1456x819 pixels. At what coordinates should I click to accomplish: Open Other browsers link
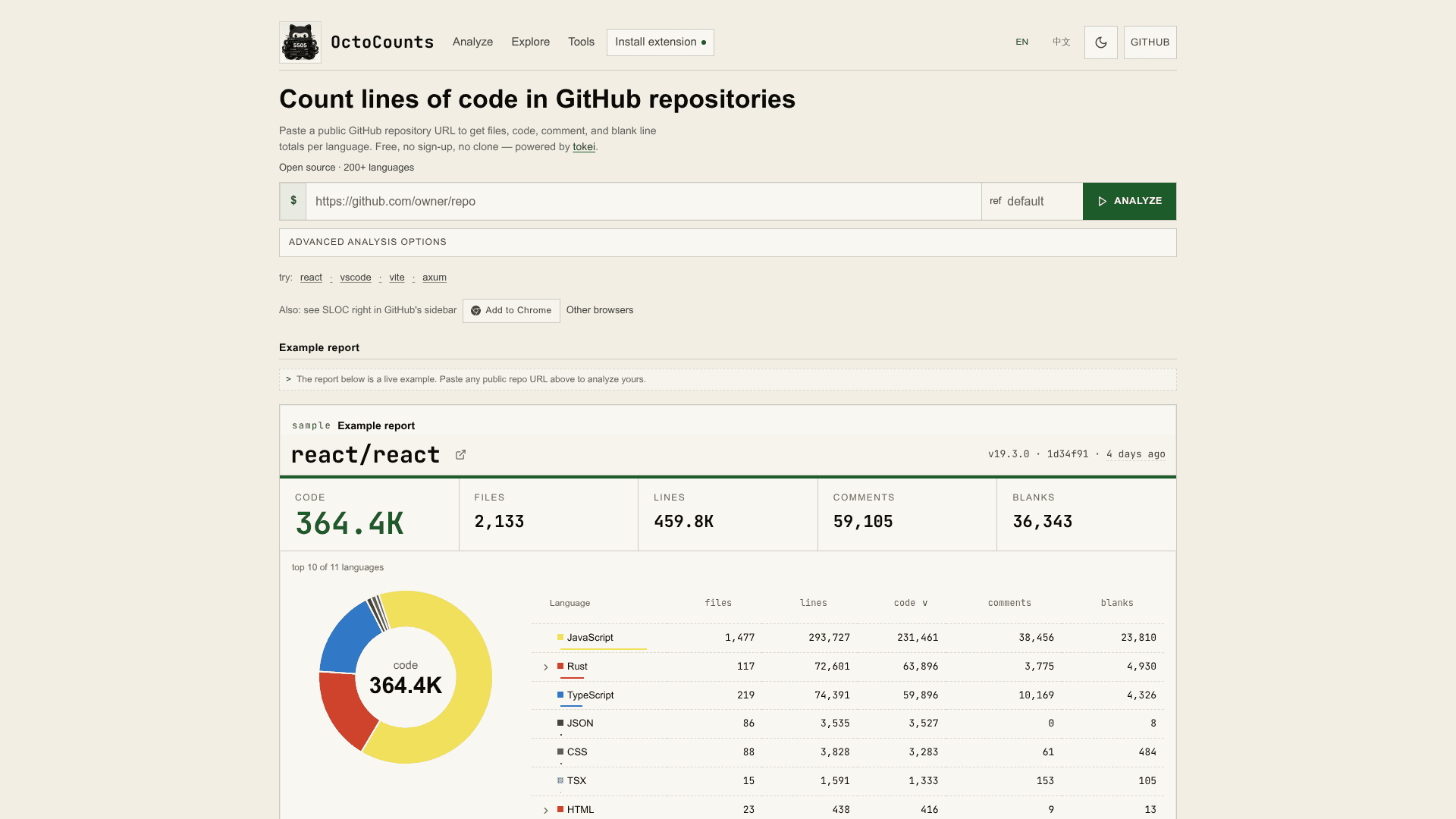pyautogui.click(x=600, y=310)
